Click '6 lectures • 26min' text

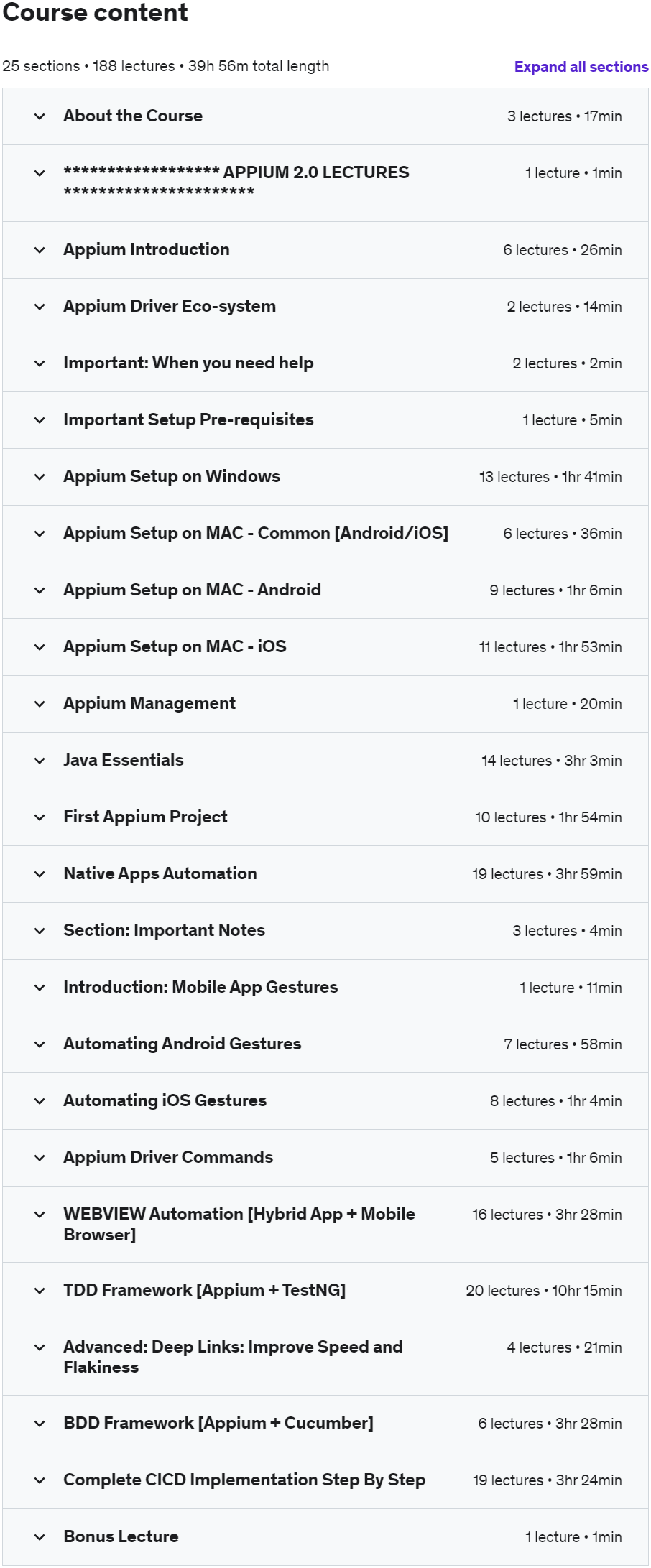click(x=563, y=250)
